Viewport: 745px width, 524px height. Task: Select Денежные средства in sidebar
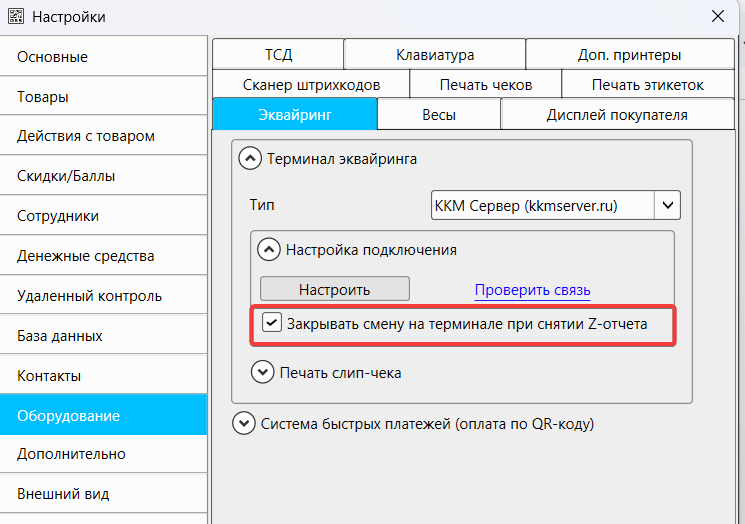(103, 256)
